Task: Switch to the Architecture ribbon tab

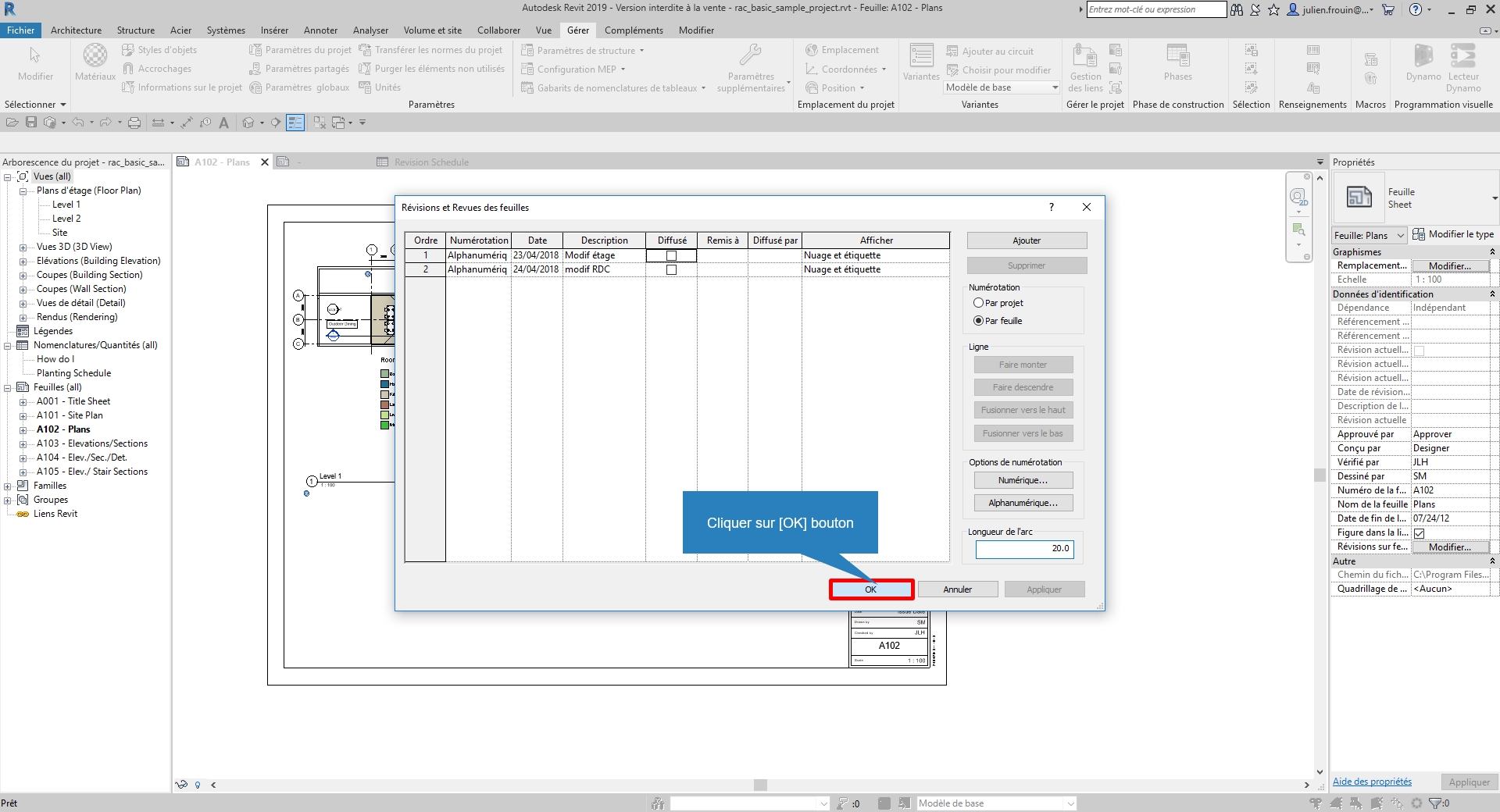Action: (76, 30)
